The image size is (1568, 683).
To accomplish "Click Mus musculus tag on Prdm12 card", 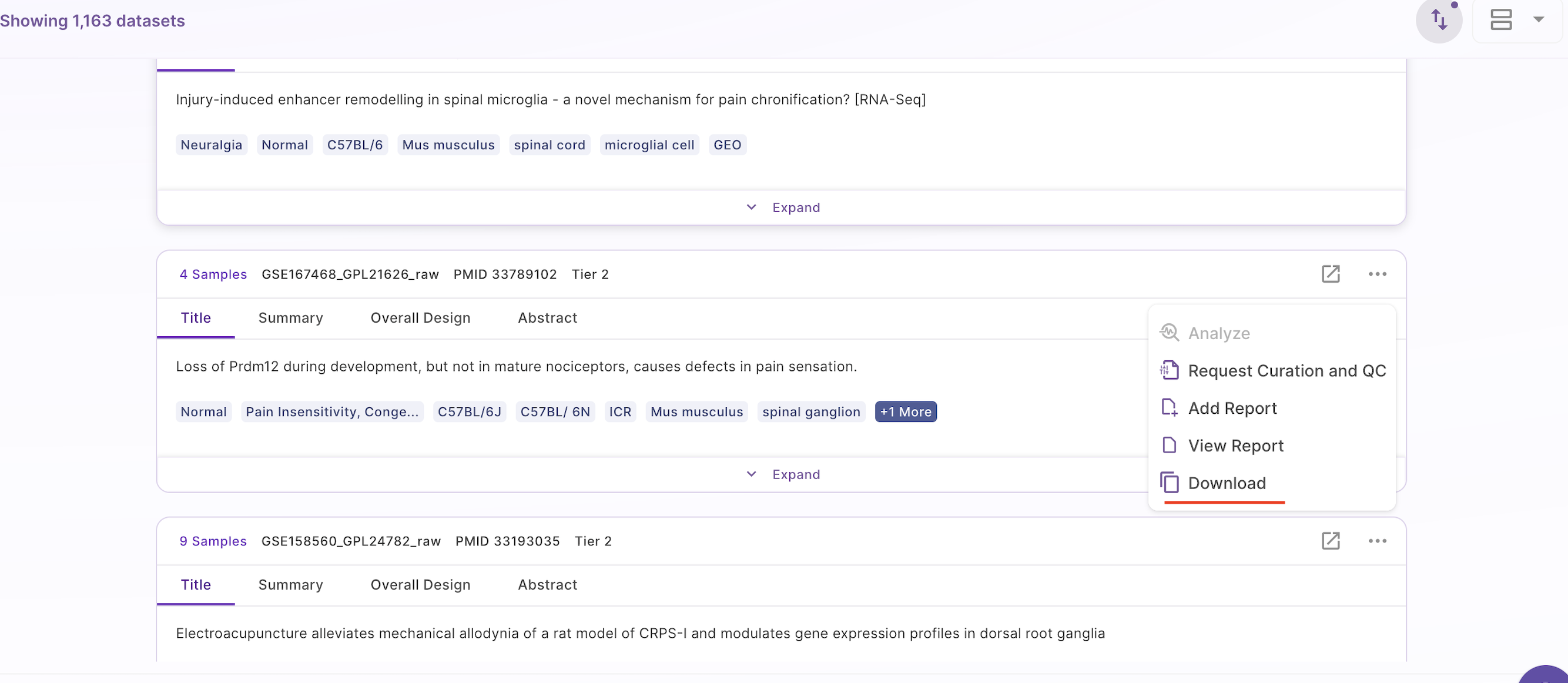I will click(696, 411).
